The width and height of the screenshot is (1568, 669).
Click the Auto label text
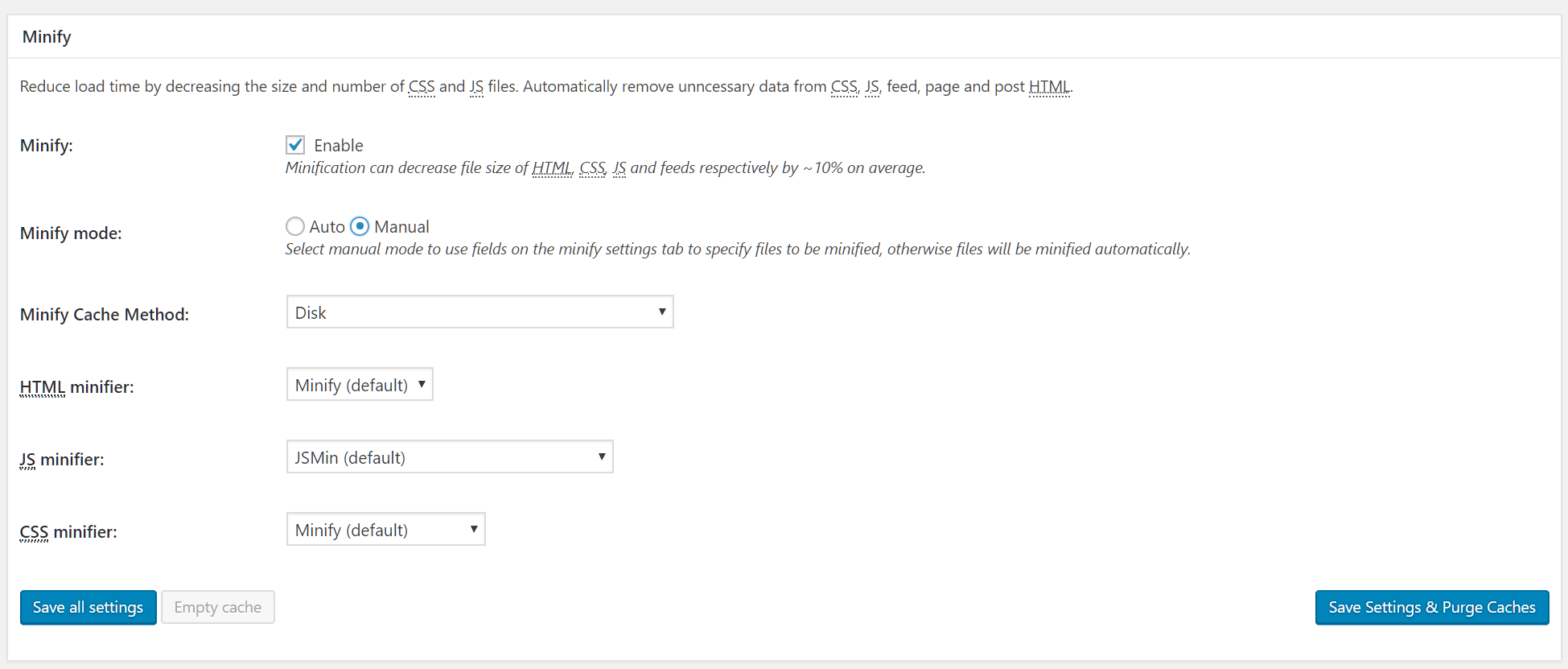[327, 227]
